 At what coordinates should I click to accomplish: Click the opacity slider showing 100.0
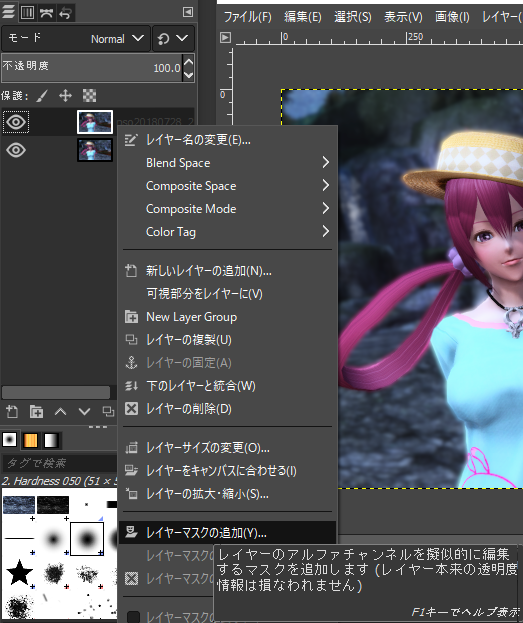coord(92,68)
